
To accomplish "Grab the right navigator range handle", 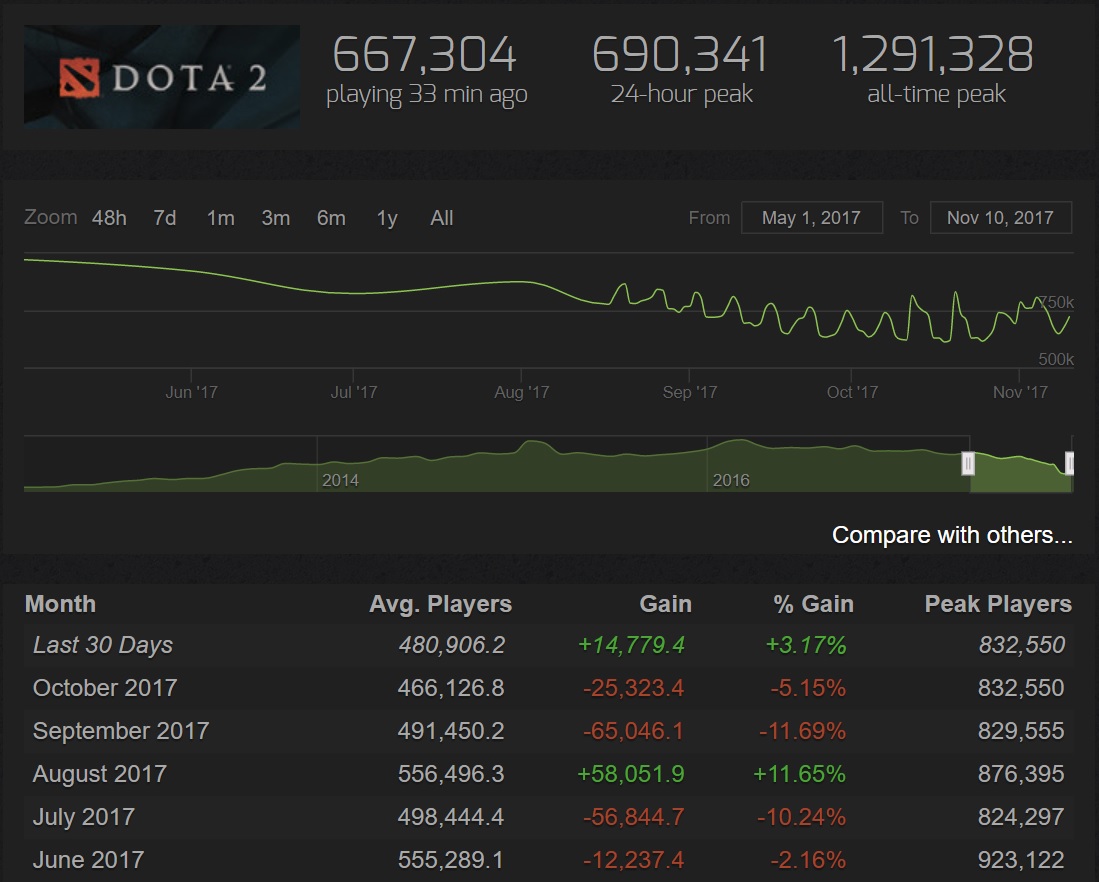I will coord(1070,463).
